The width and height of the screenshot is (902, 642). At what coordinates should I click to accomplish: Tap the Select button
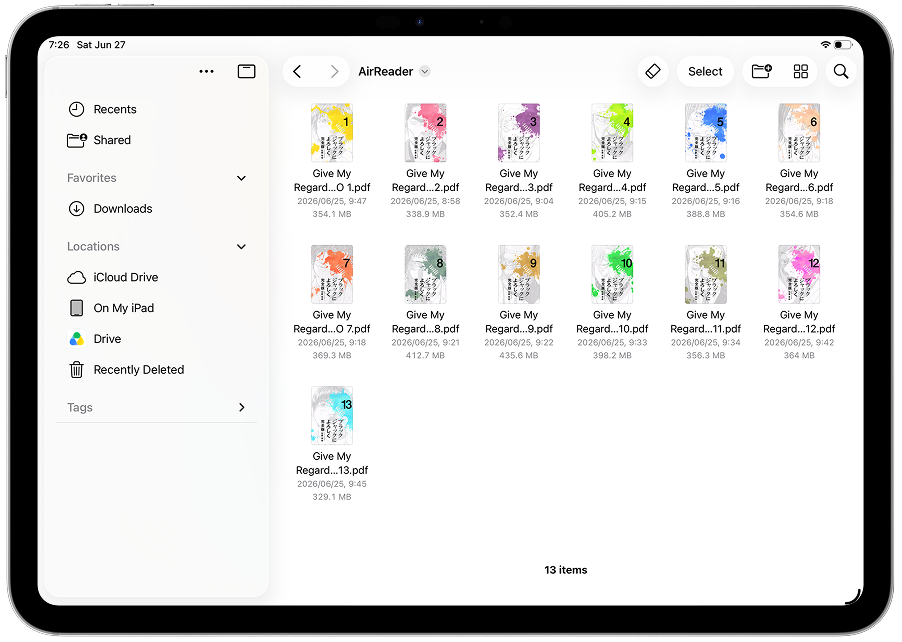pyautogui.click(x=705, y=71)
